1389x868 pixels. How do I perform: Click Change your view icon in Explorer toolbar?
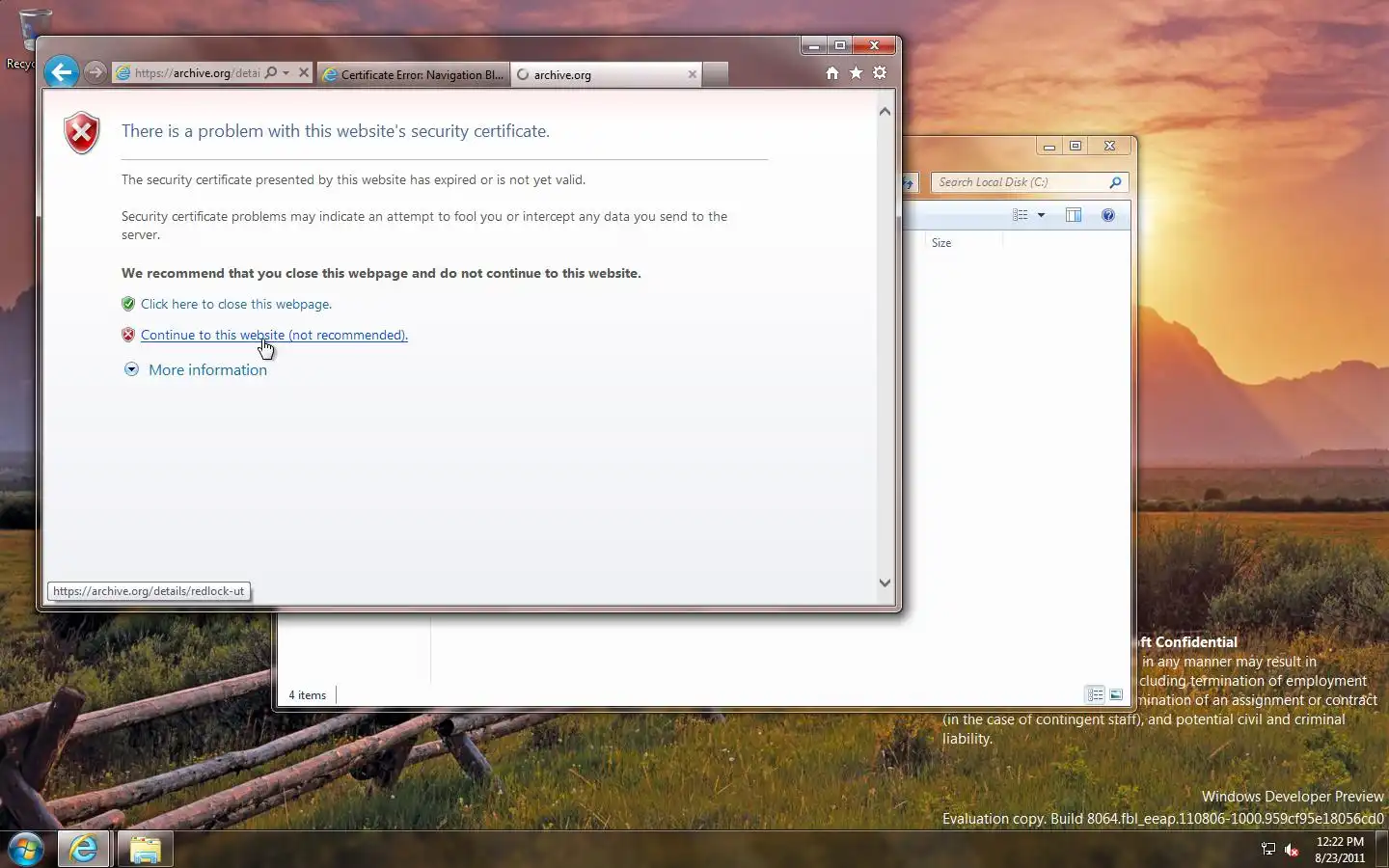pyautogui.click(x=1021, y=215)
